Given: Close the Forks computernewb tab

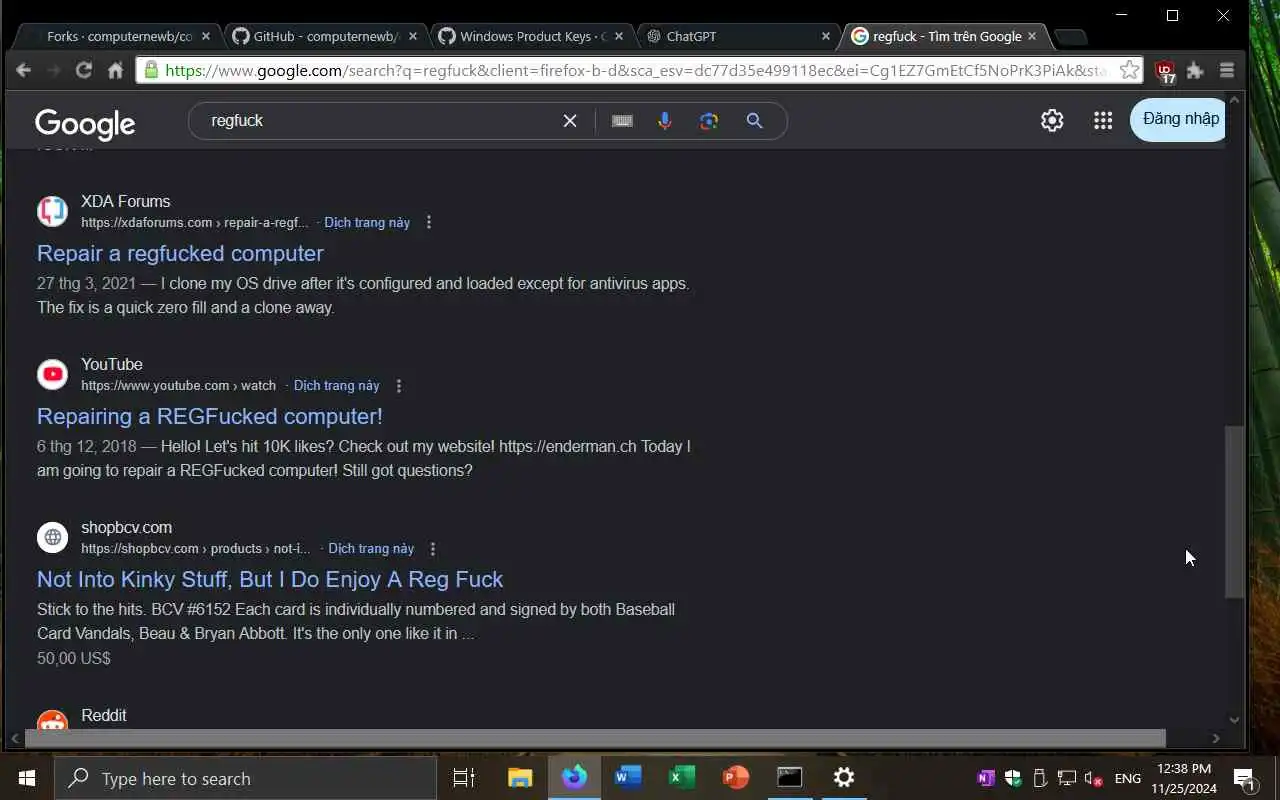Looking at the screenshot, I should [206, 36].
